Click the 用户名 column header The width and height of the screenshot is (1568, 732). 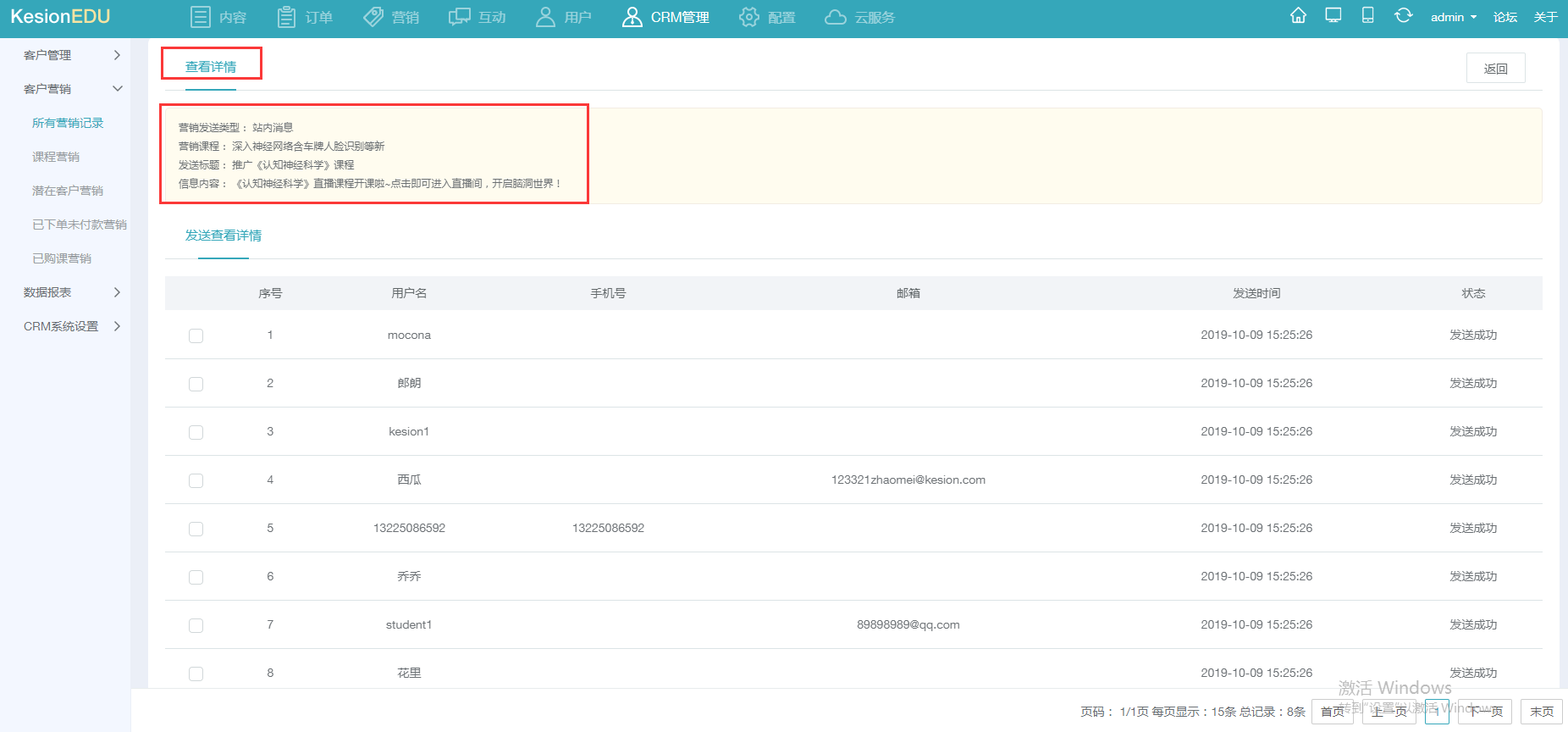(x=409, y=293)
